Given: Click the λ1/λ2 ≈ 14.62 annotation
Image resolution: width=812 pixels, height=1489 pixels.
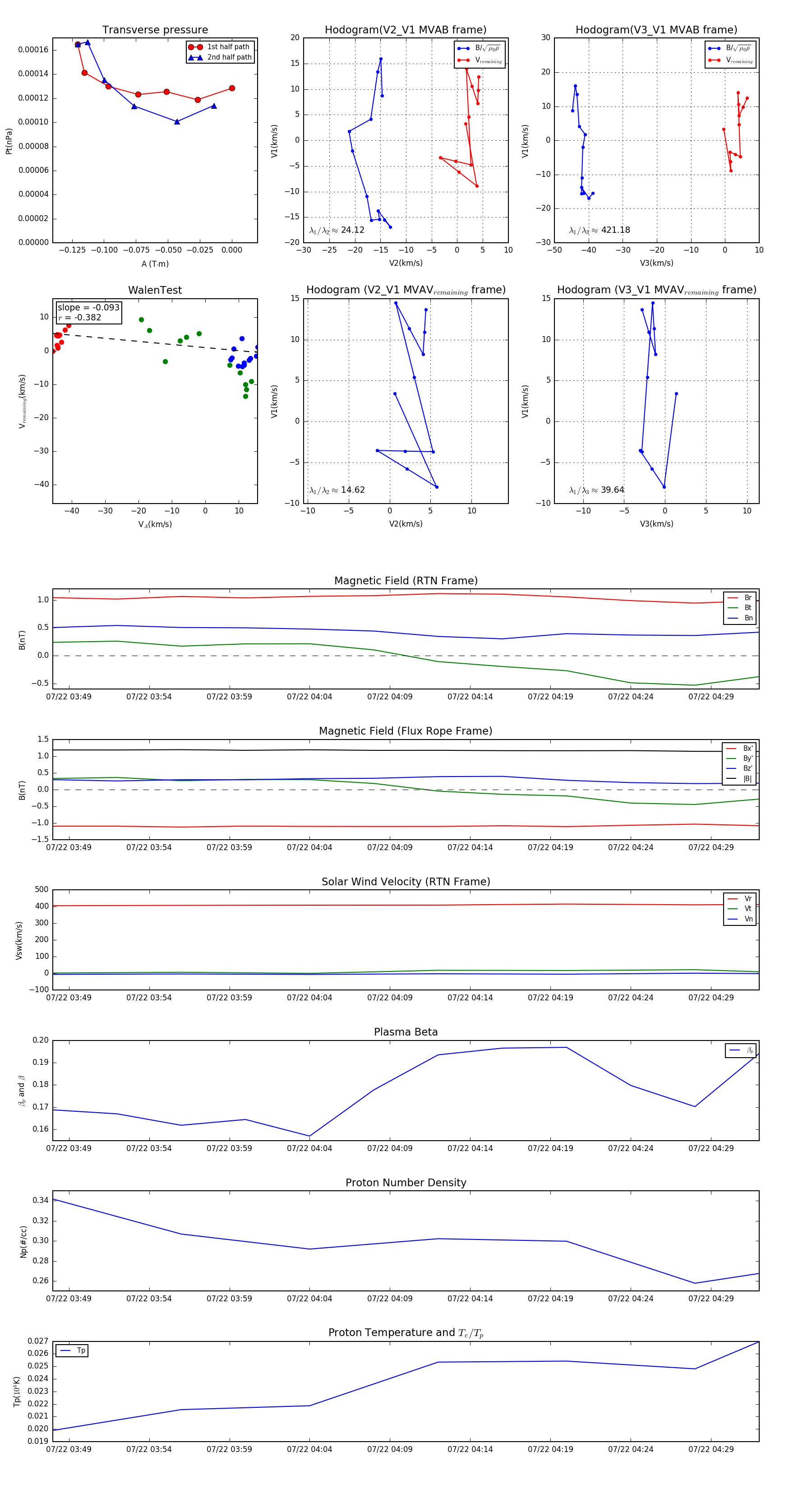Looking at the screenshot, I should tap(337, 490).
